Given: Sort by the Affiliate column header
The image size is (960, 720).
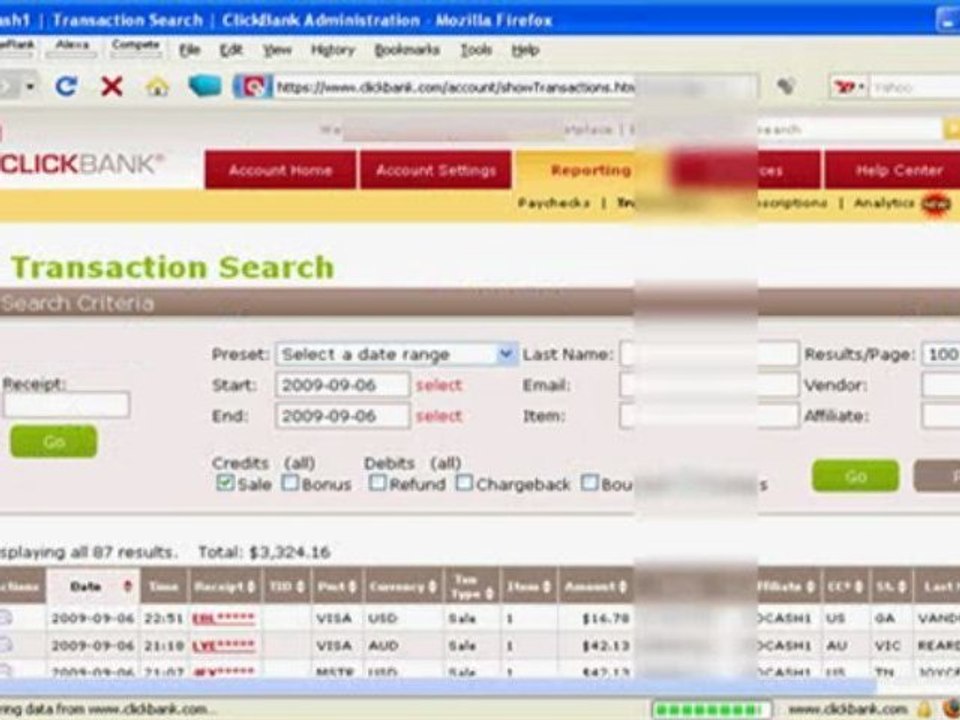Looking at the screenshot, I should (x=788, y=586).
